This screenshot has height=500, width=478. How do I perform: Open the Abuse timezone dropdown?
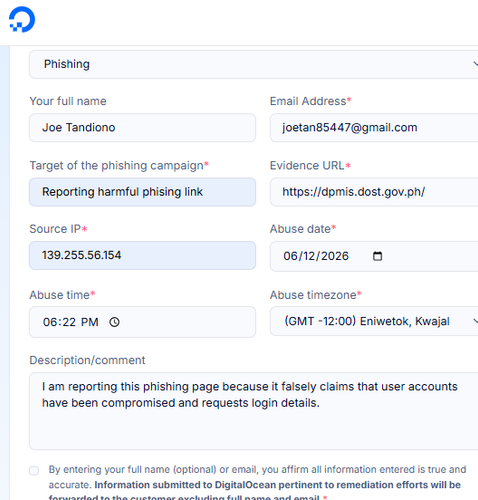pyautogui.click(x=374, y=321)
